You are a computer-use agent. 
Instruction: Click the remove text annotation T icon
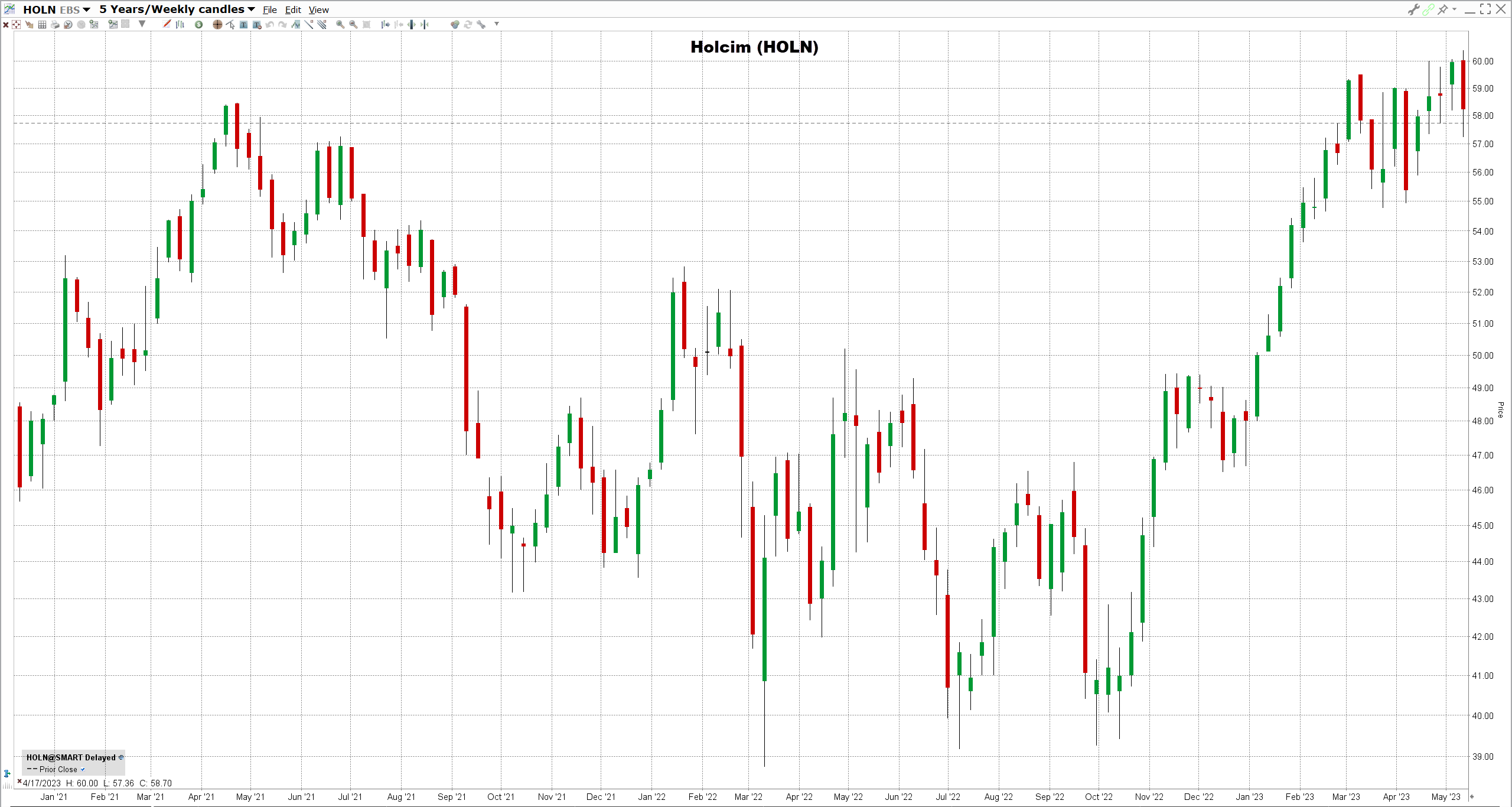256,25
